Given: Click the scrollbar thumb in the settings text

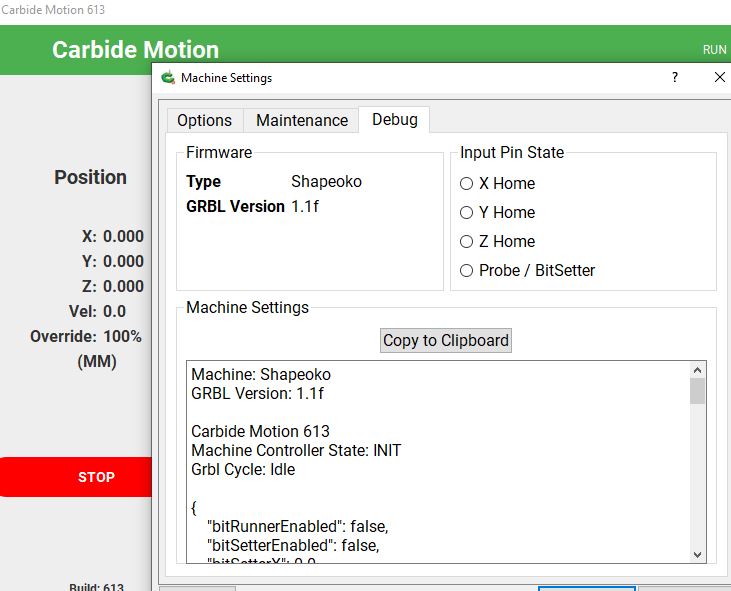Looking at the screenshot, I should click(x=697, y=391).
